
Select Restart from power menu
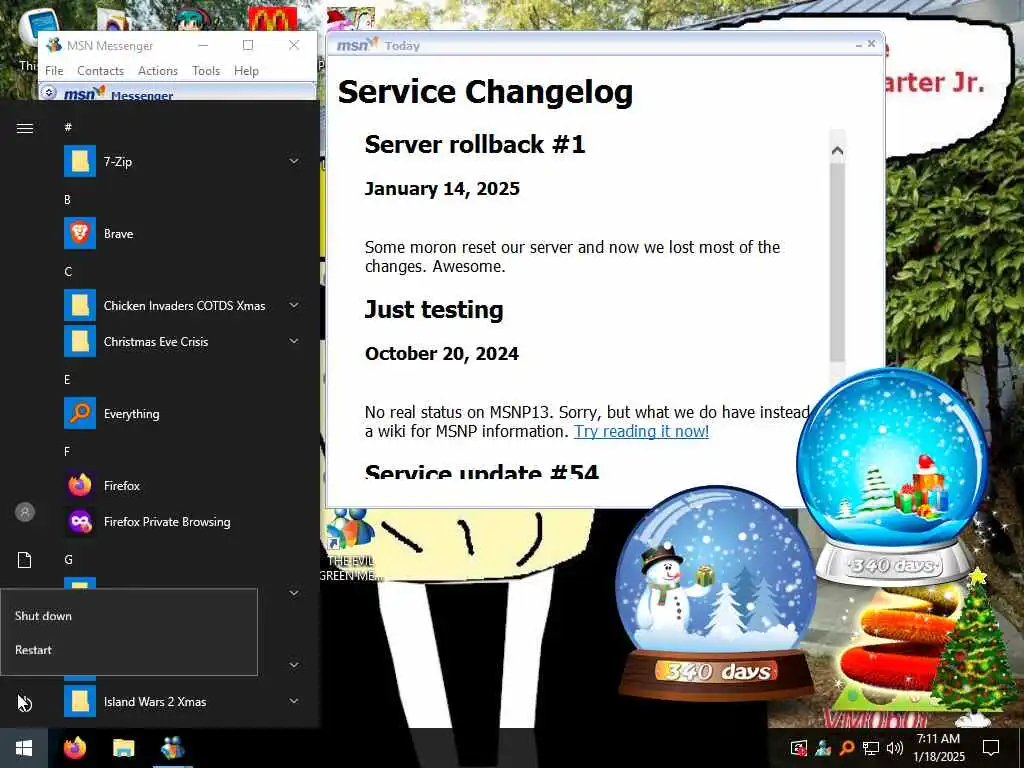[129, 650]
